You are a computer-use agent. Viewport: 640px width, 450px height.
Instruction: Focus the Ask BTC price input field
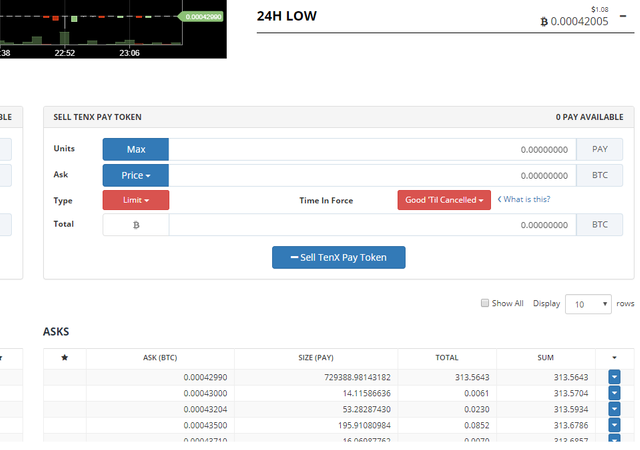[x=372, y=176]
